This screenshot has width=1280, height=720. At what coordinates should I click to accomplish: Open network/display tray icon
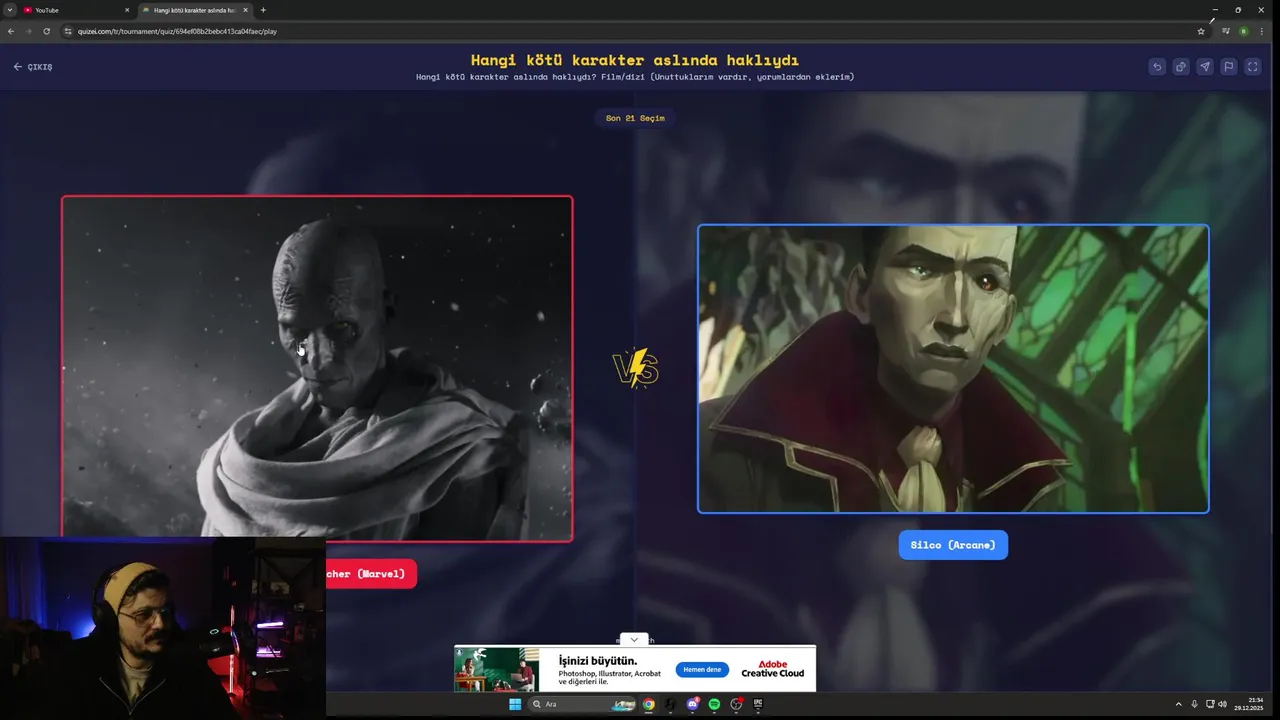(1209, 704)
